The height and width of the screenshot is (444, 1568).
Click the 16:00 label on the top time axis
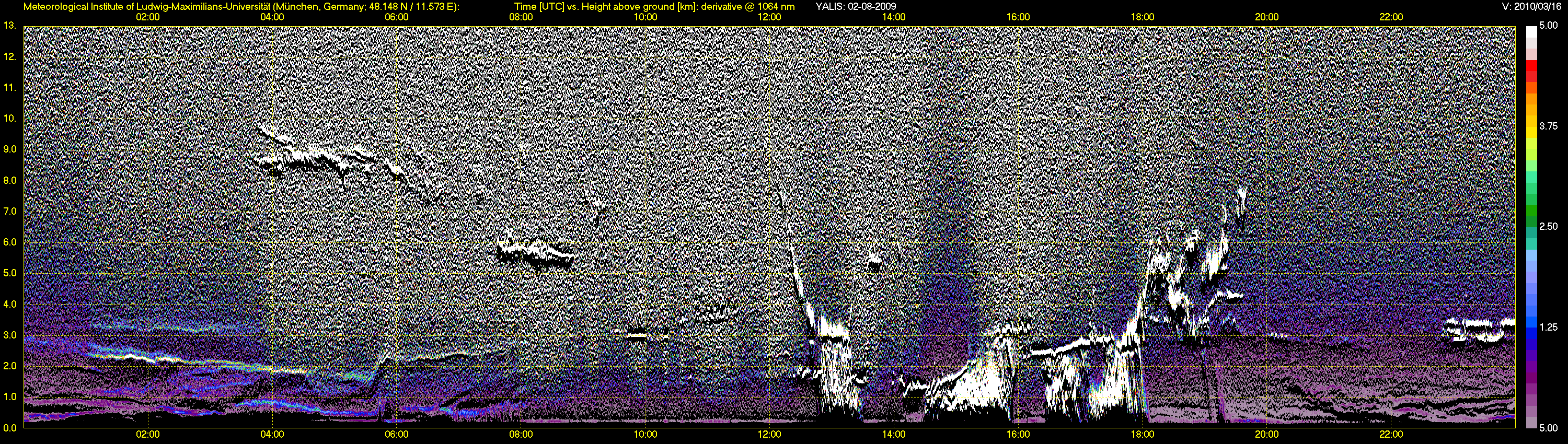[1018, 17]
